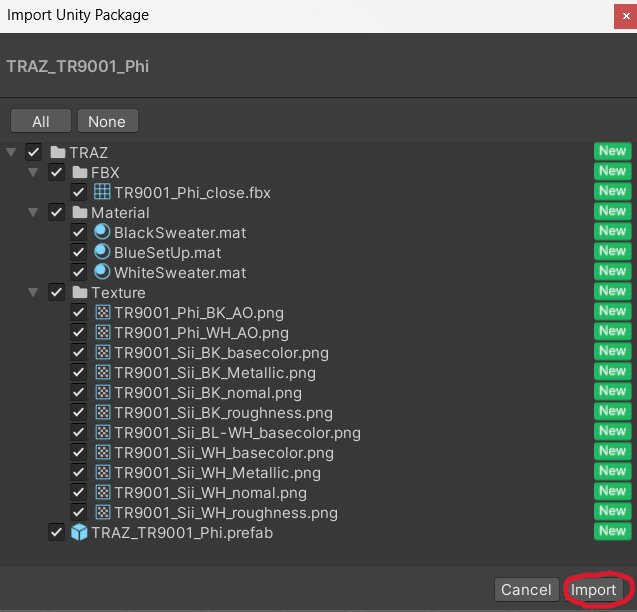637x612 pixels.
Task: Deselect everything with None button
Action: tap(107, 121)
